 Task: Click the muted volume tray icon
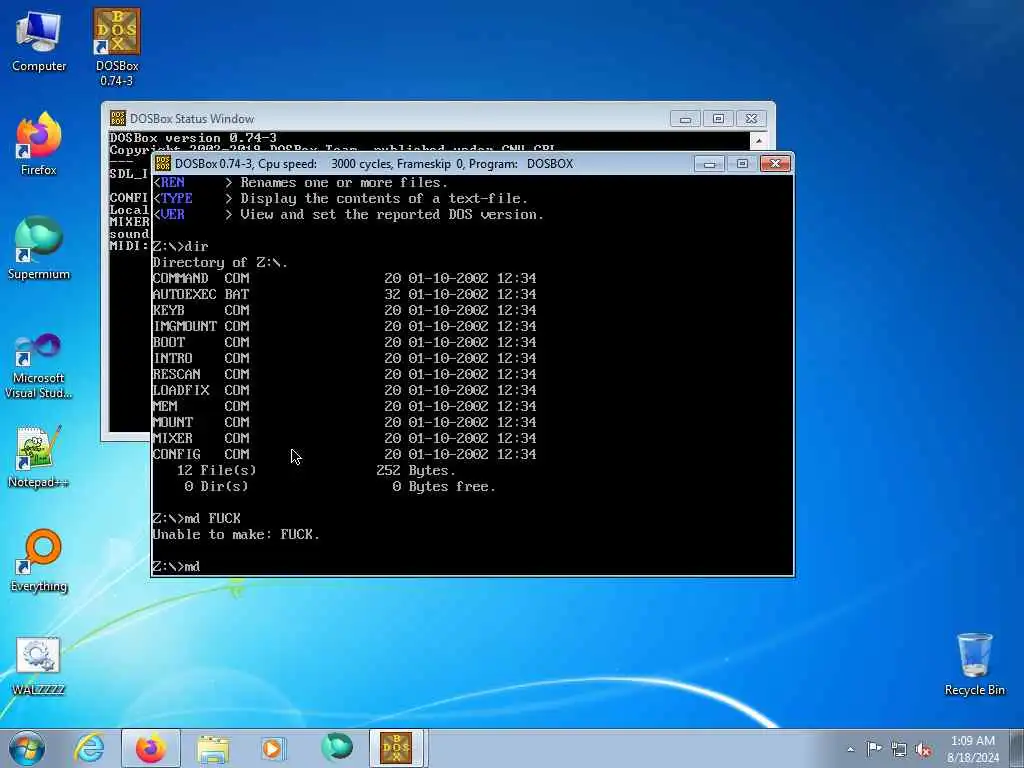(x=923, y=749)
